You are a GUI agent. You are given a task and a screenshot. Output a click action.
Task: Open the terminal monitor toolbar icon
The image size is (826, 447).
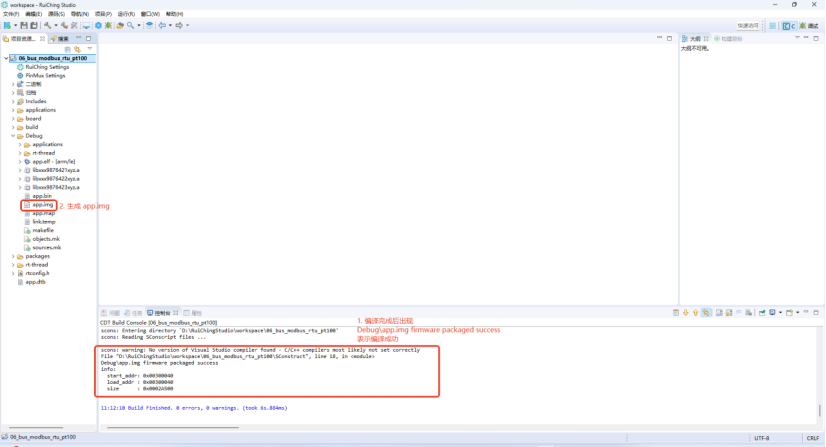click(86, 25)
